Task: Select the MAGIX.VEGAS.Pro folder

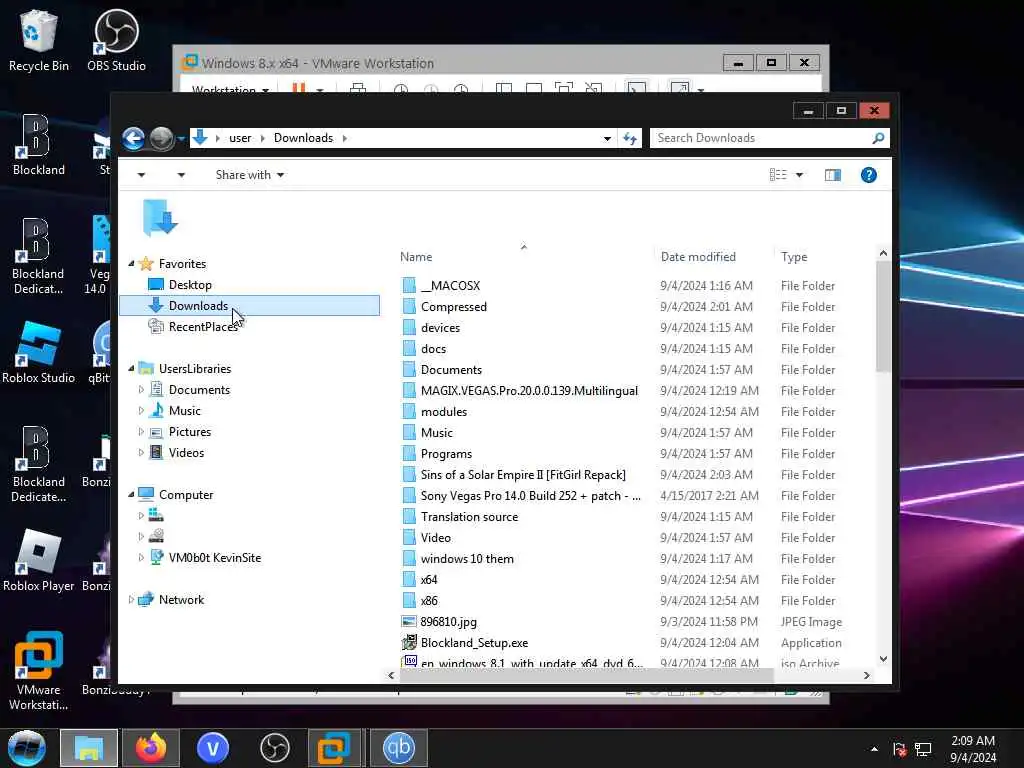Action: pyautogui.click(x=529, y=391)
